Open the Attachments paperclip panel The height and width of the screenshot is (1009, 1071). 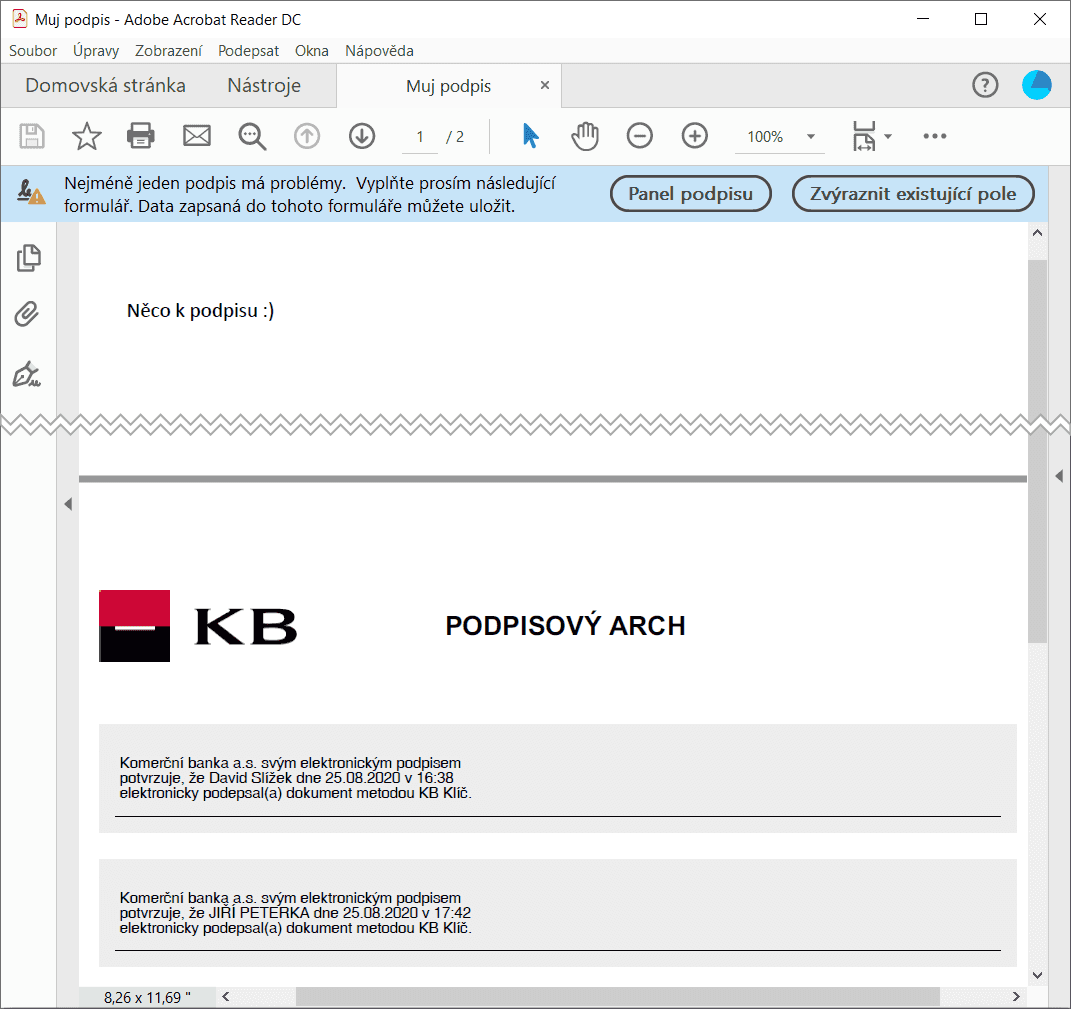27,314
